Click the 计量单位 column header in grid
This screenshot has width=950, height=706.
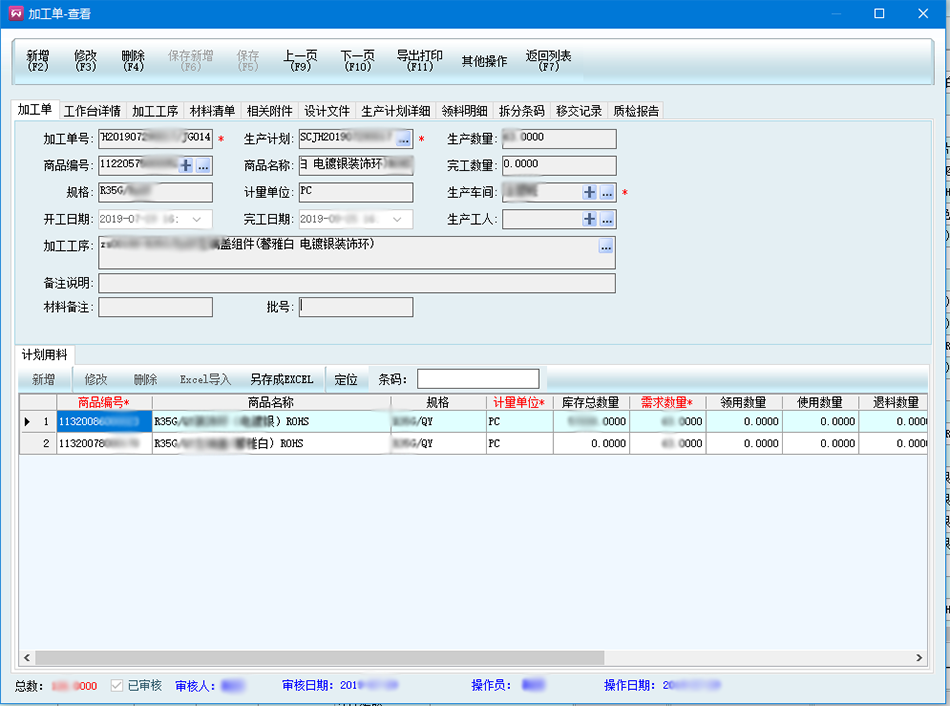[519, 402]
